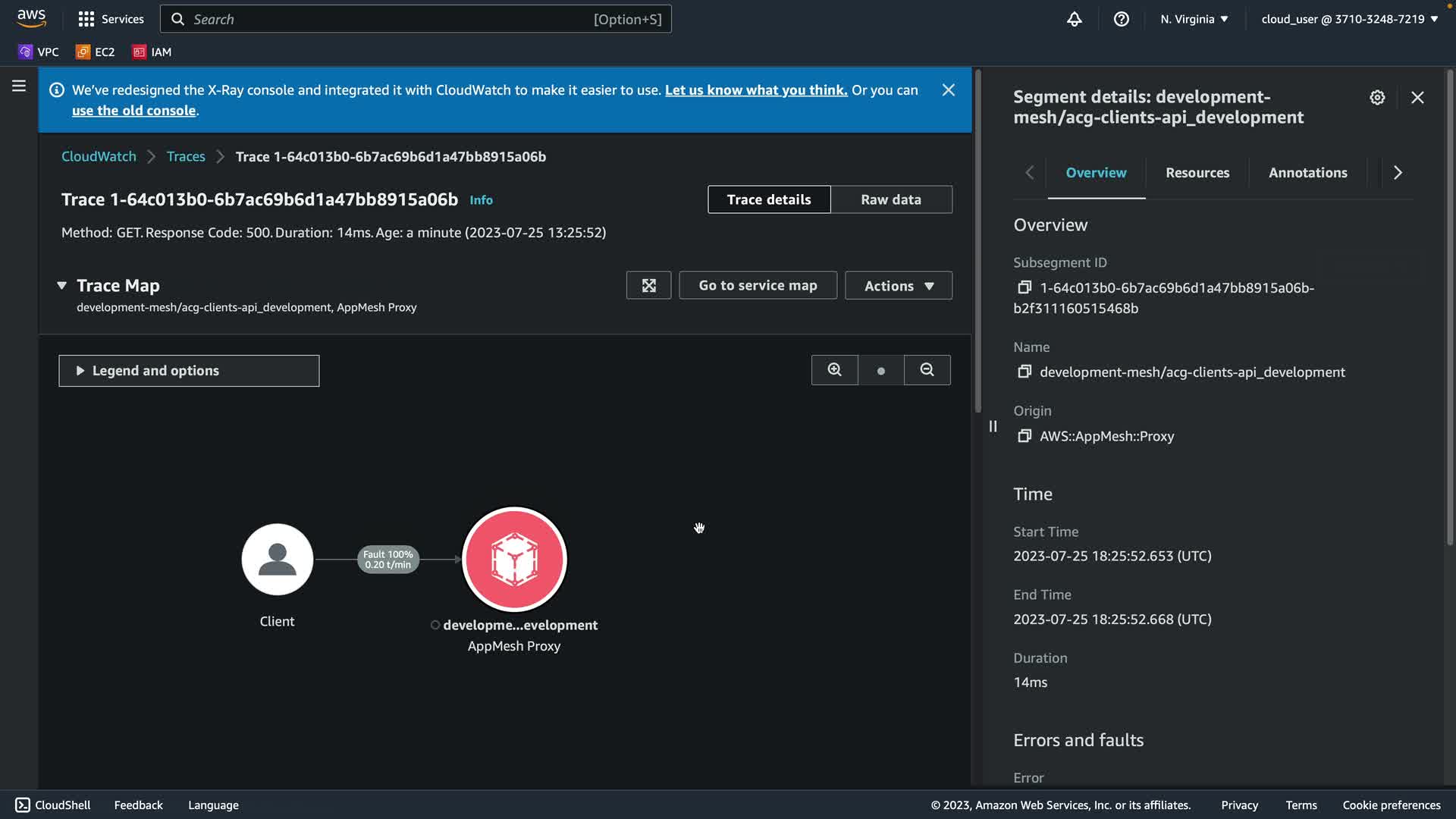Collapse the Trace Map section
The height and width of the screenshot is (819, 1456).
(62, 286)
